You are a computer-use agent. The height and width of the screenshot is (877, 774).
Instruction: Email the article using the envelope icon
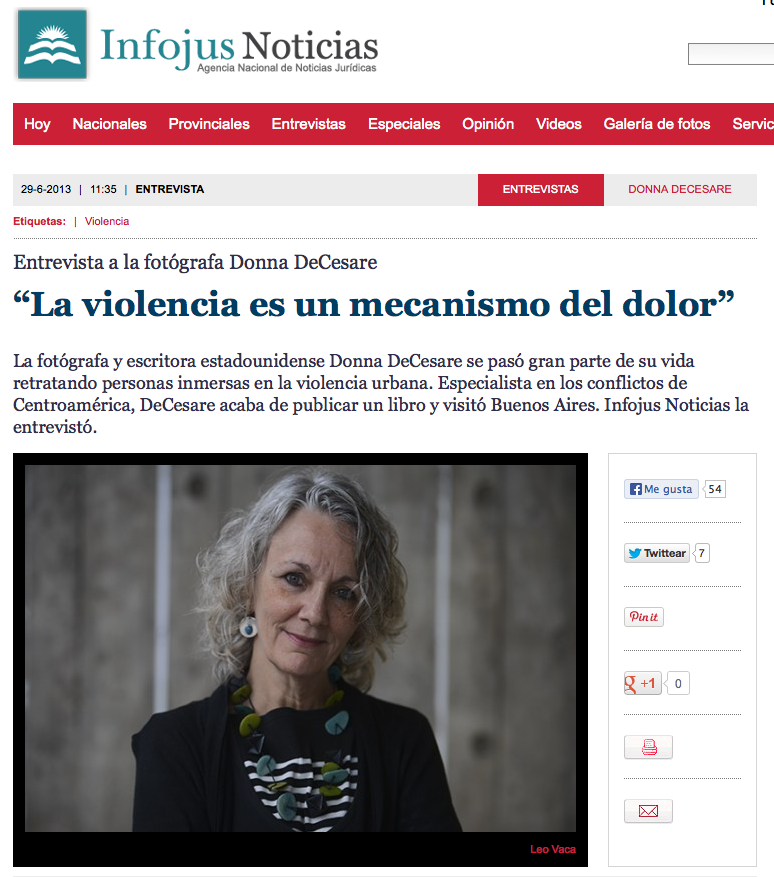coord(648,811)
